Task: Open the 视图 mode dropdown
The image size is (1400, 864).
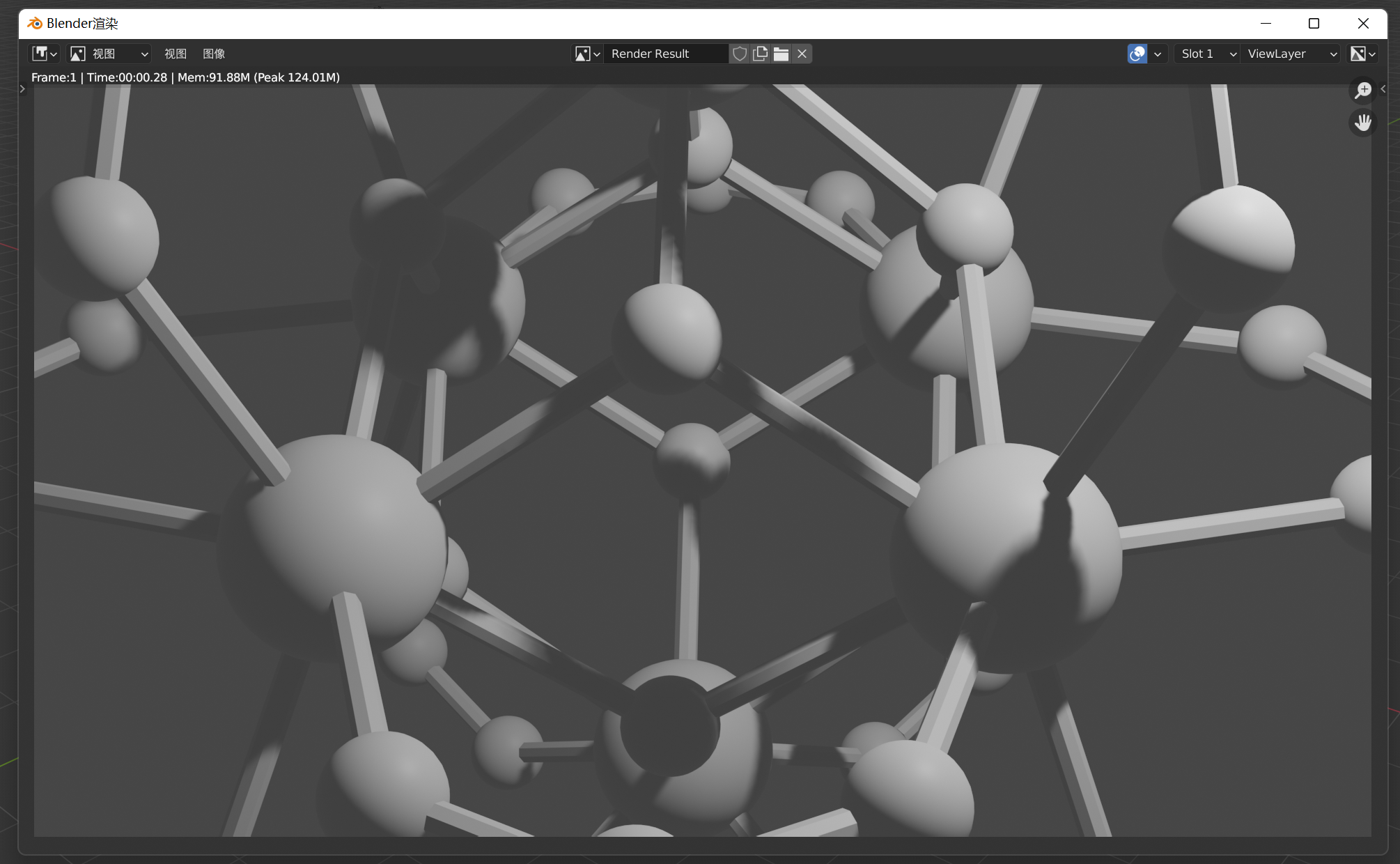Action: pos(110,54)
